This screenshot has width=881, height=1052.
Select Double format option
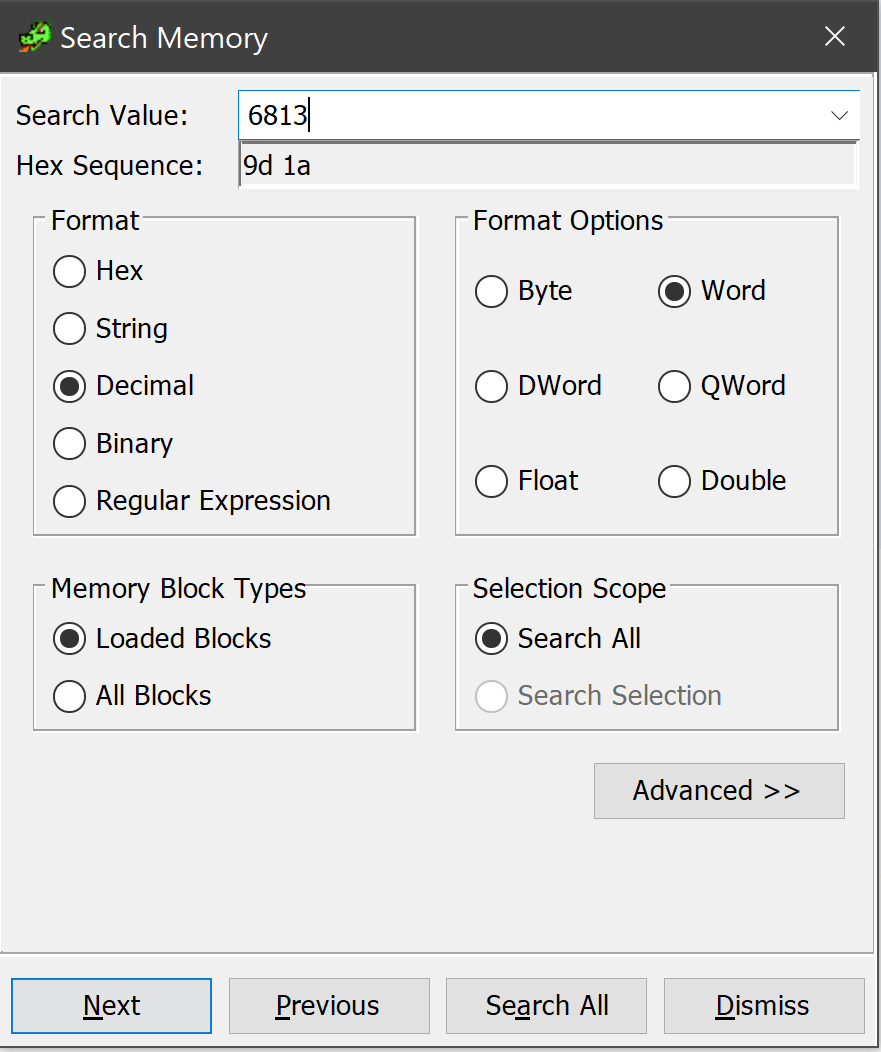click(x=675, y=481)
